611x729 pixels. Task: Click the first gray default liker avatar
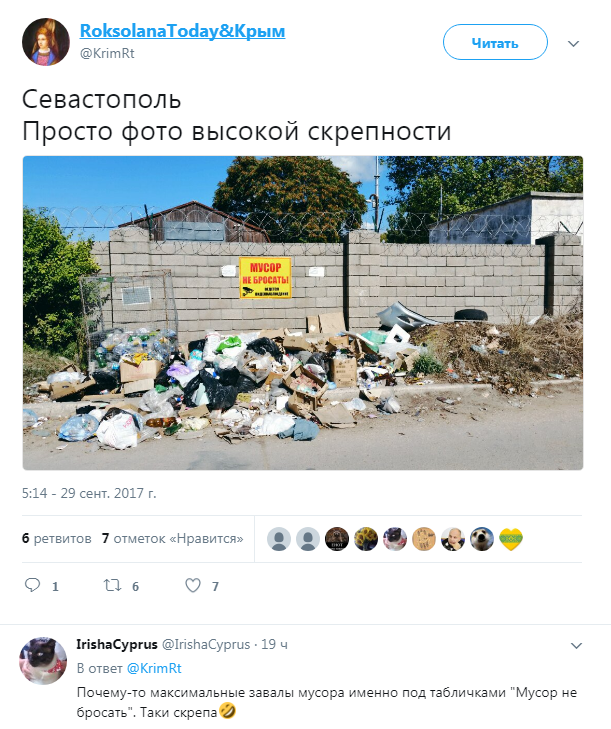[279, 539]
